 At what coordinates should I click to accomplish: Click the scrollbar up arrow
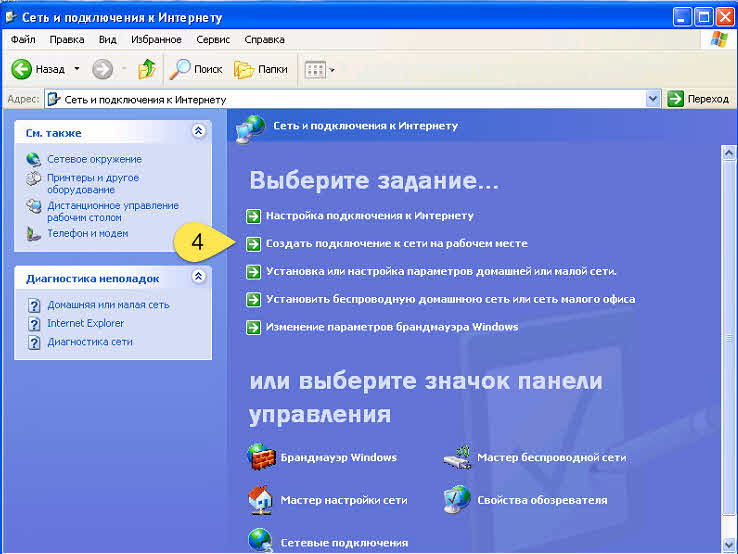(x=729, y=153)
